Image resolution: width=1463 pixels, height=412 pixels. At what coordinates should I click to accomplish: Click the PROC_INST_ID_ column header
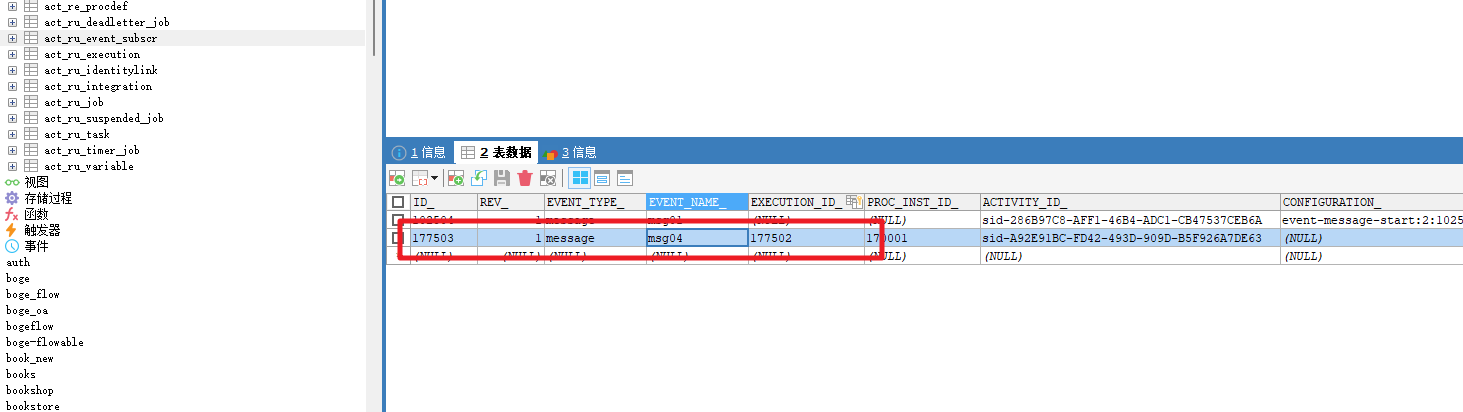point(922,202)
